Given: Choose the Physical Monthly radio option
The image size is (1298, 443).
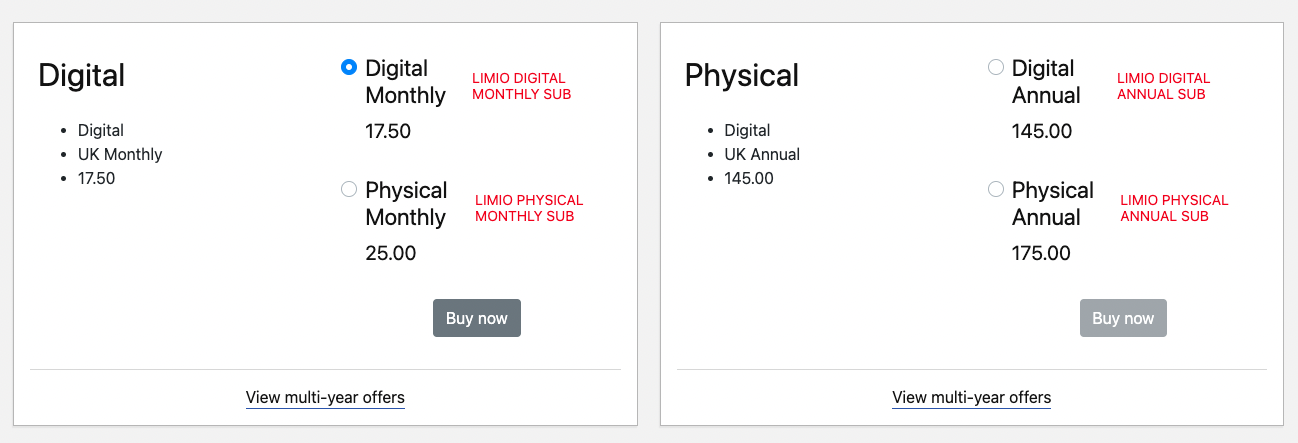Looking at the screenshot, I should pos(349,189).
